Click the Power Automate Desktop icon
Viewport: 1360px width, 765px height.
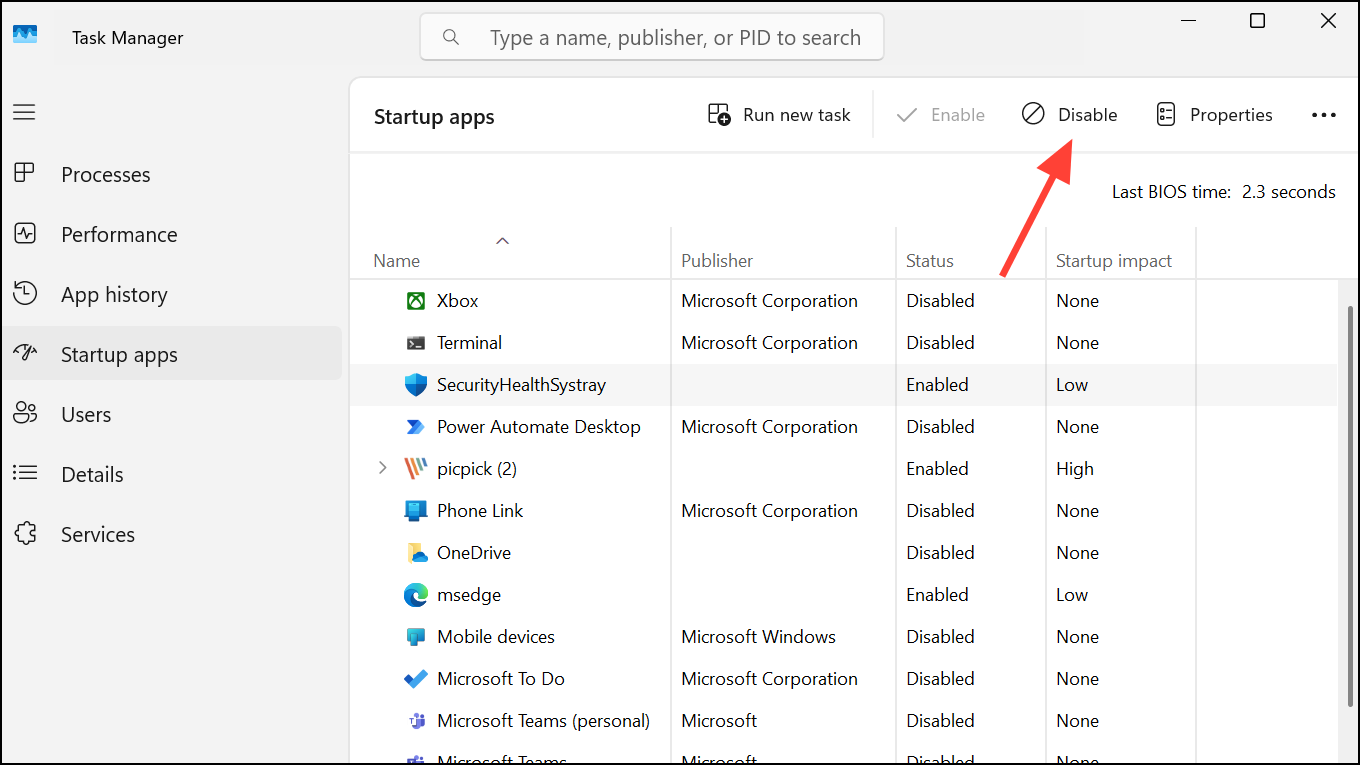point(414,426)
